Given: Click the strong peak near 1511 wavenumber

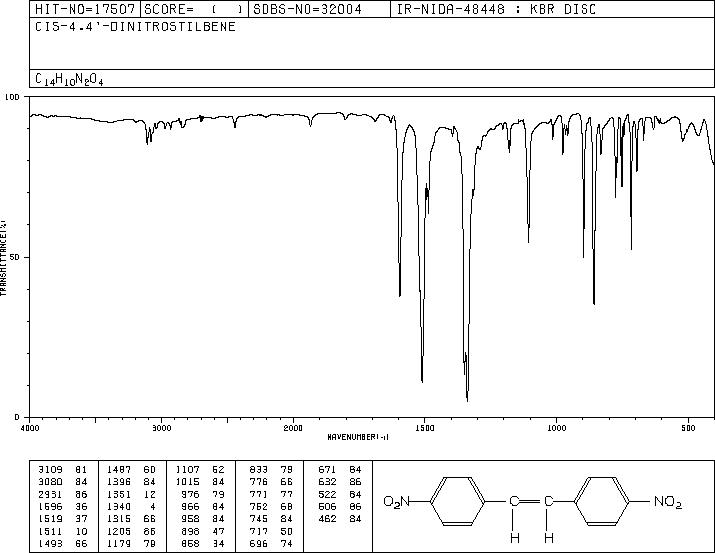Looking at the screenshot, I should [x=422, y=381].
